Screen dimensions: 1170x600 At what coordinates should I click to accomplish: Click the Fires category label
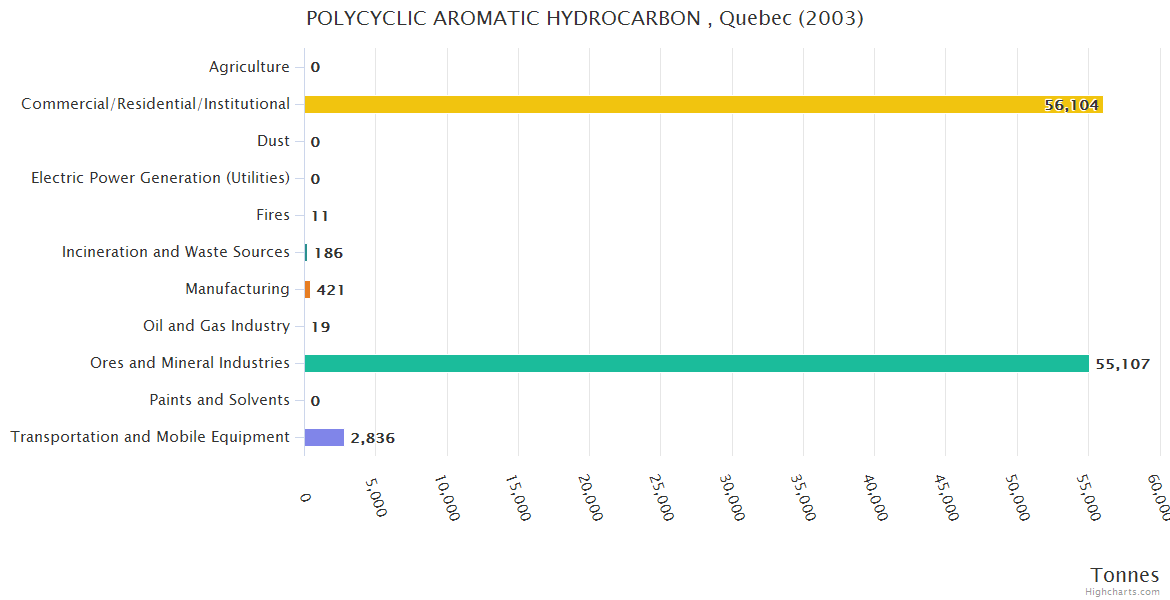[273, 215]
